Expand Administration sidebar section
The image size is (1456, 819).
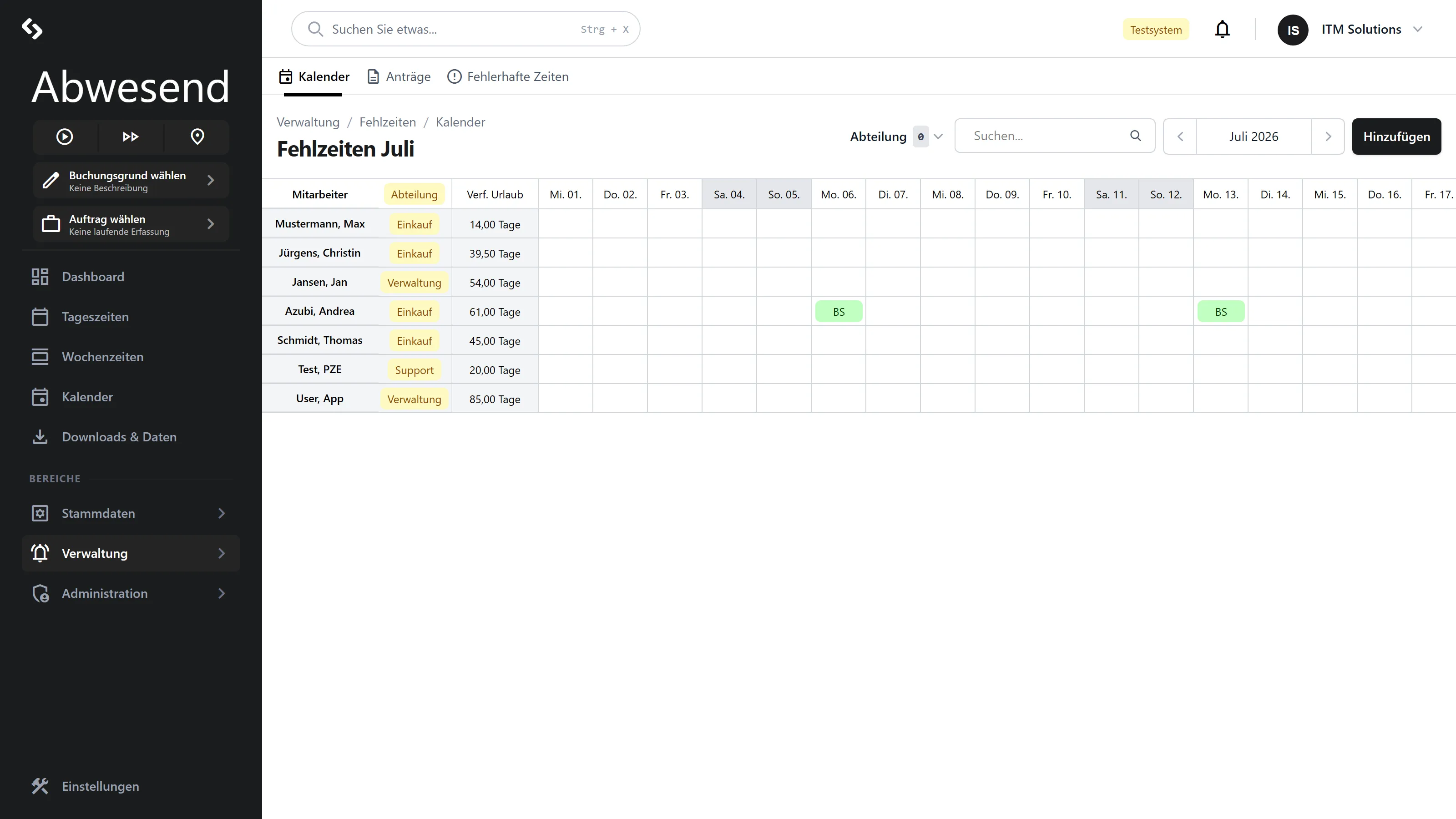click(x=131, y=593)
